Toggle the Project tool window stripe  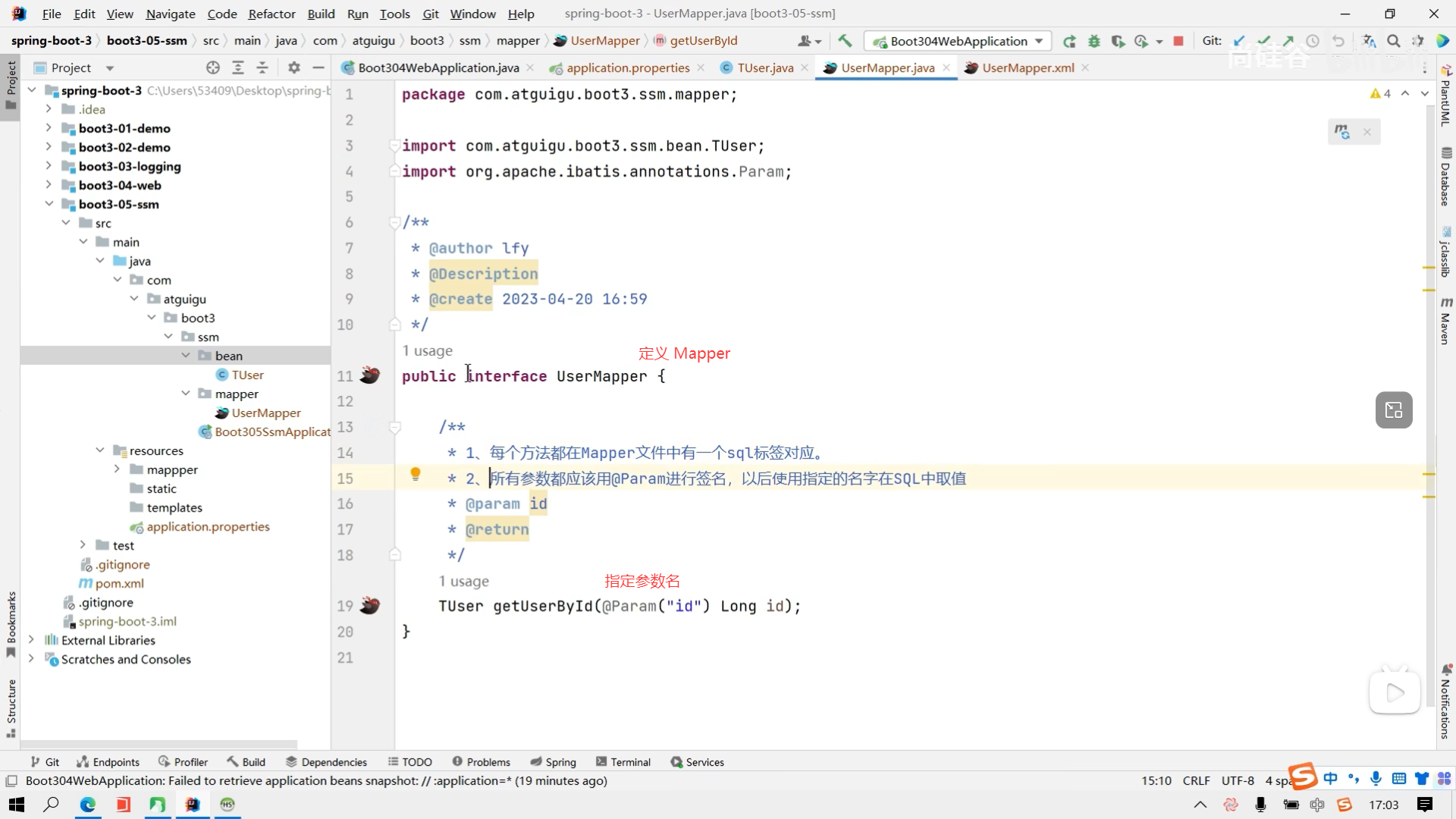point(11,83)
